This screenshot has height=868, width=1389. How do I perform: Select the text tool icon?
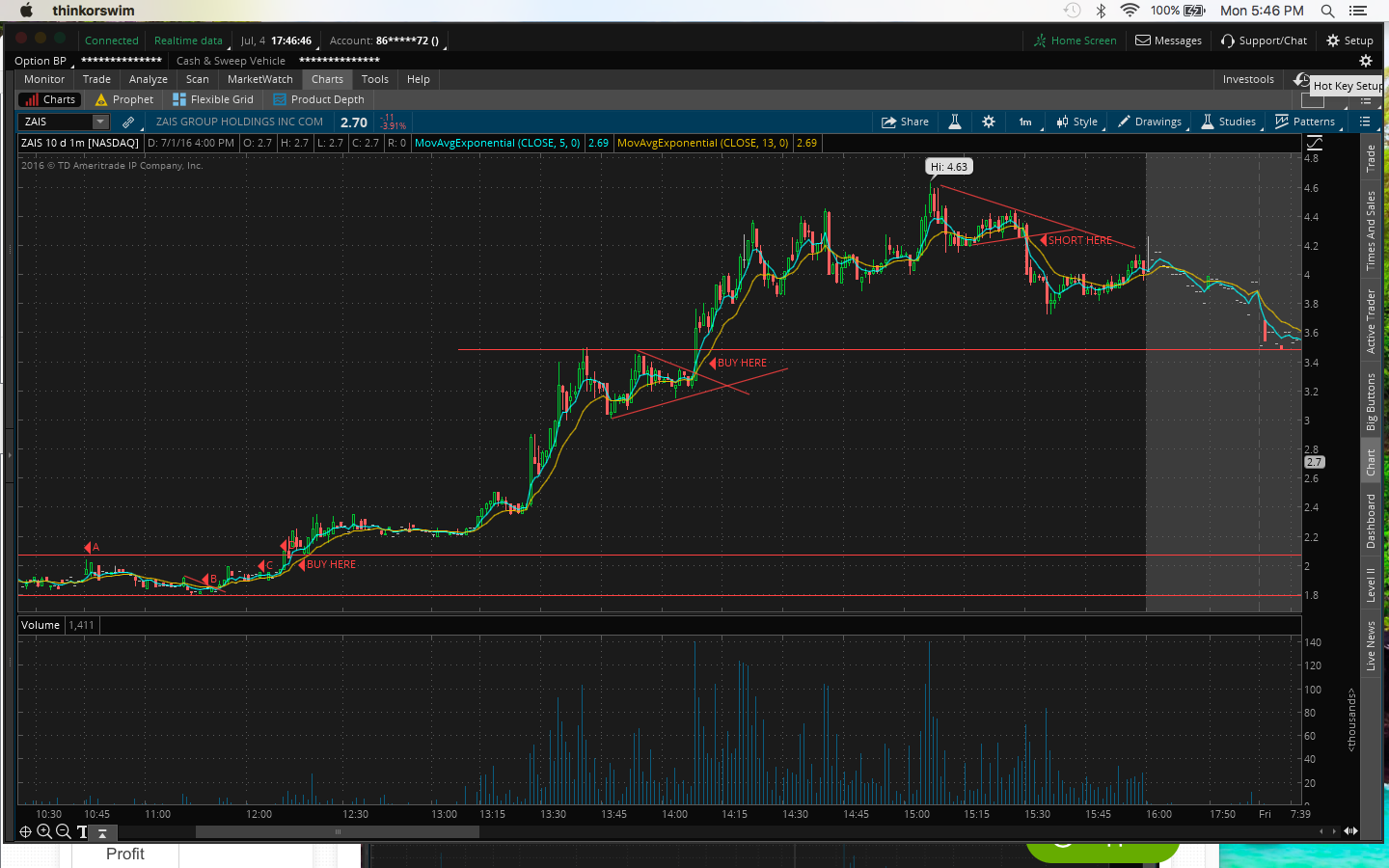tap(82, 831)
